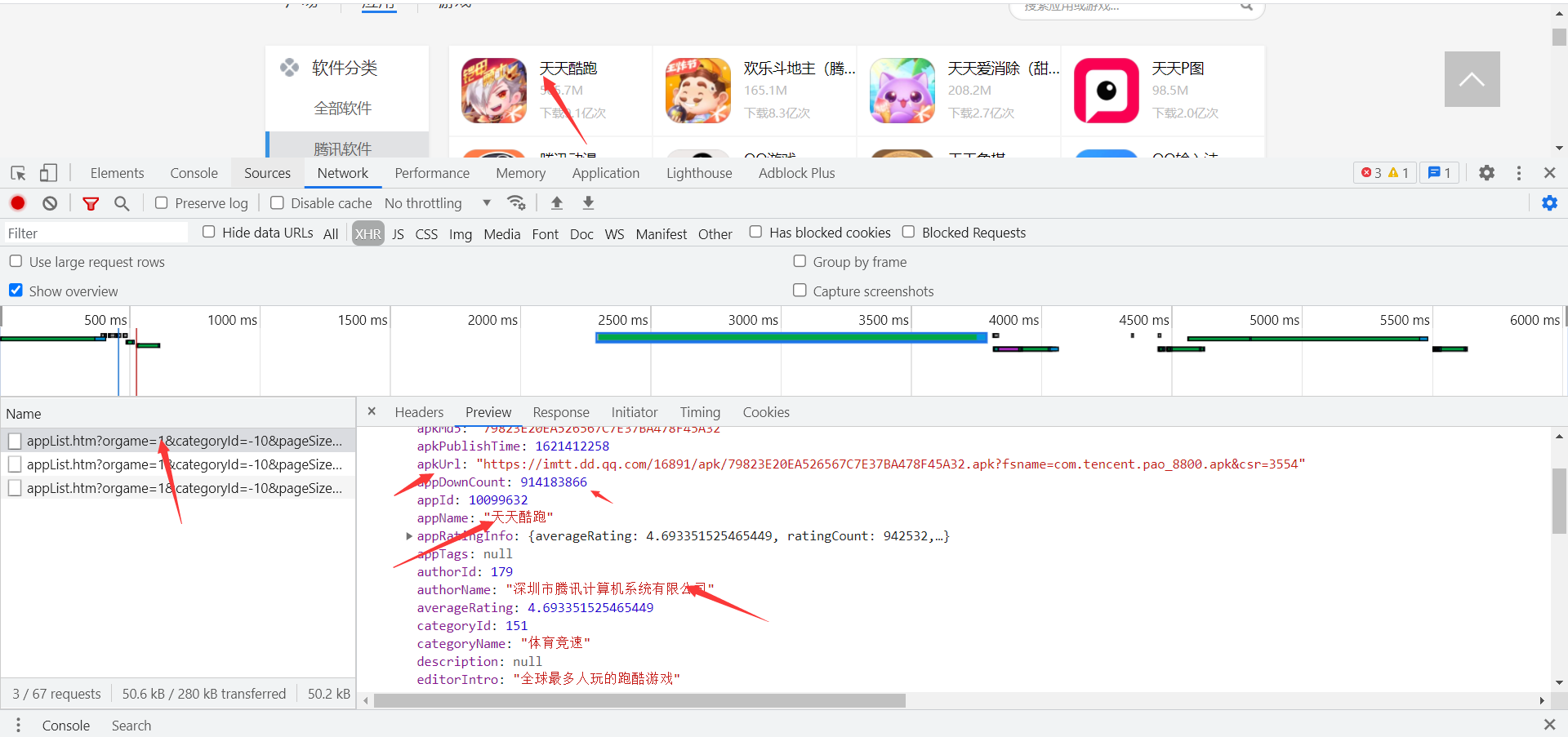This screenshot has height=737, width=1568.
Task: Click the preview vertical scrollbar thumb
Action: pyautogui.click(x=1559, y=500)
